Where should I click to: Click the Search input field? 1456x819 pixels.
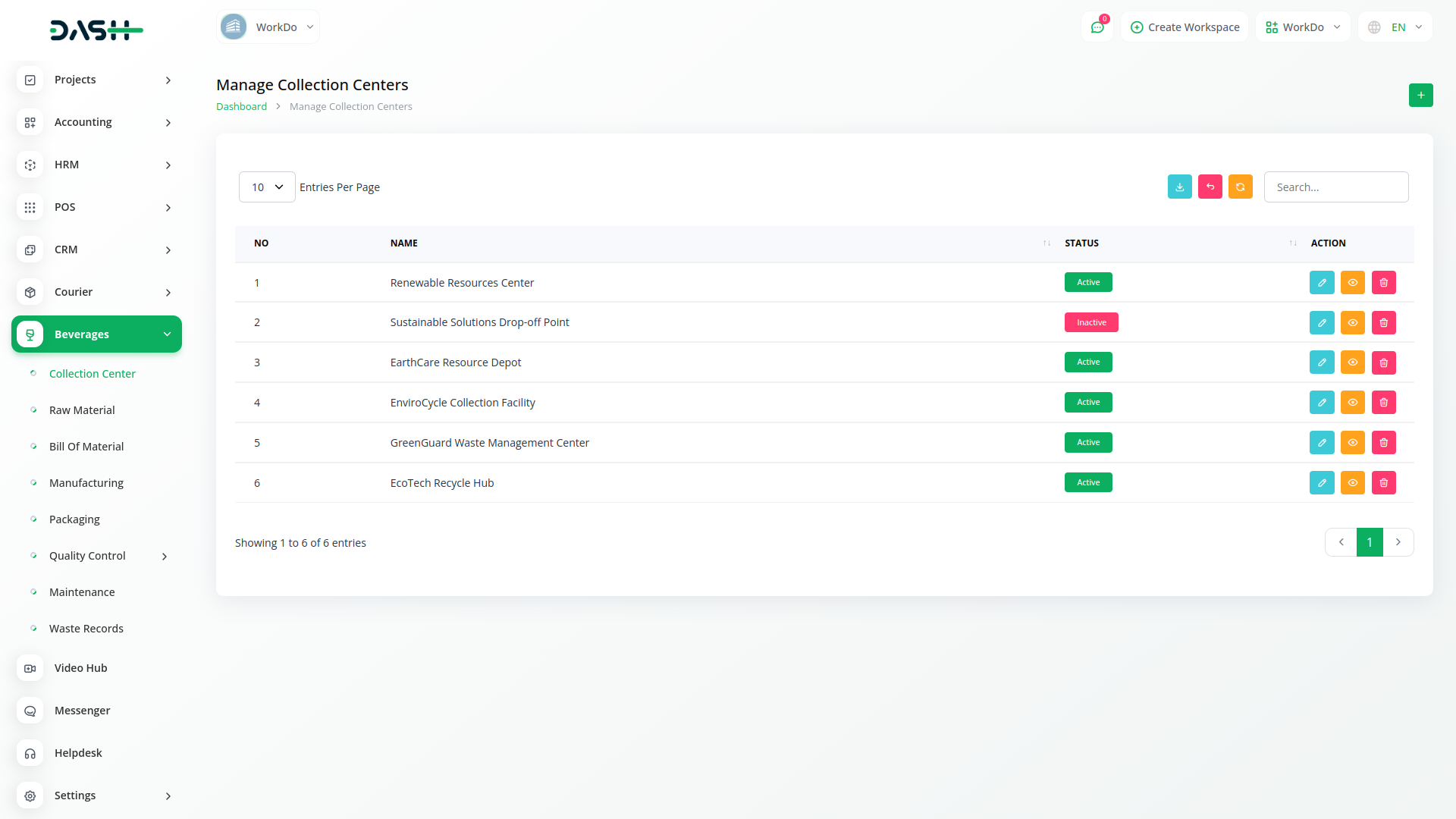click(1335, 187)
